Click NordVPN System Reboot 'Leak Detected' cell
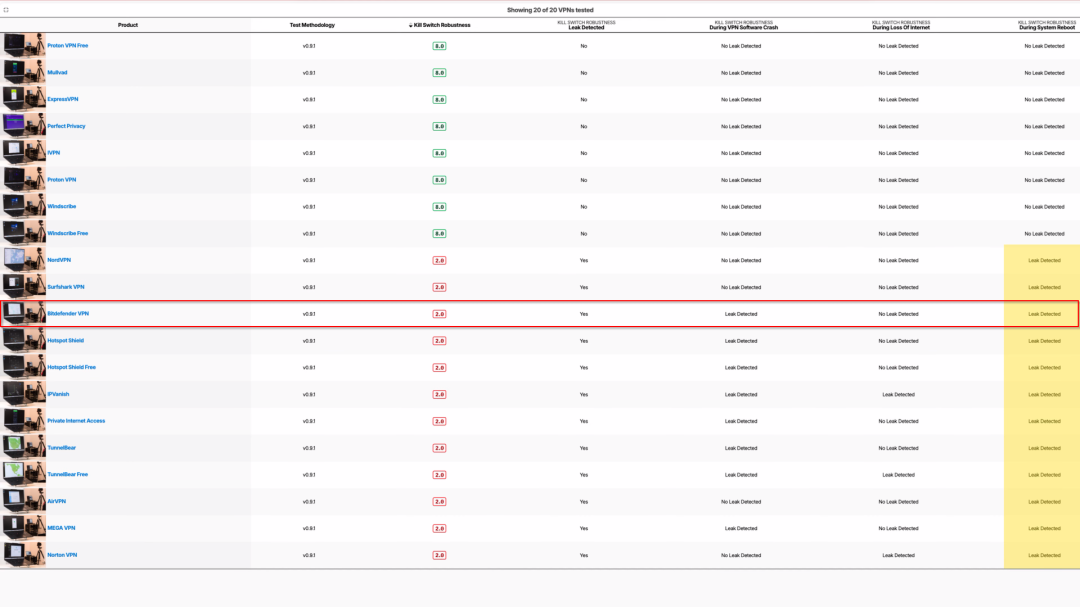The image size is (1080, 607). [x=1044, y=260]
